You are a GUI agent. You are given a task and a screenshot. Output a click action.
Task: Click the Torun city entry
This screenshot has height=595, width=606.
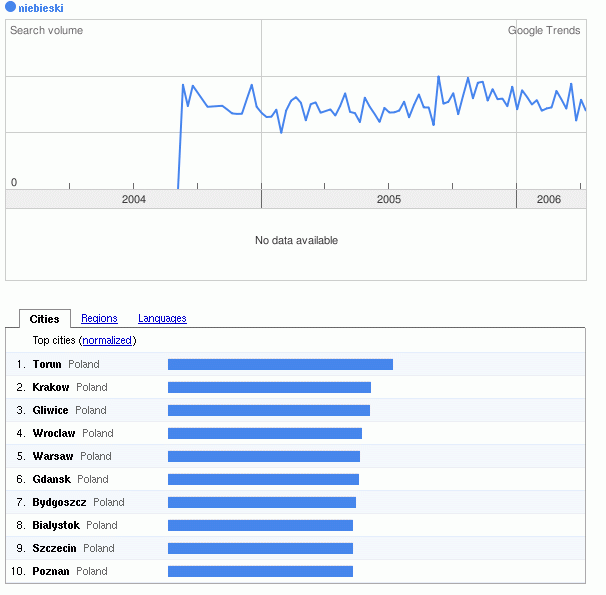pyautogui.click(x=47, y=365)
